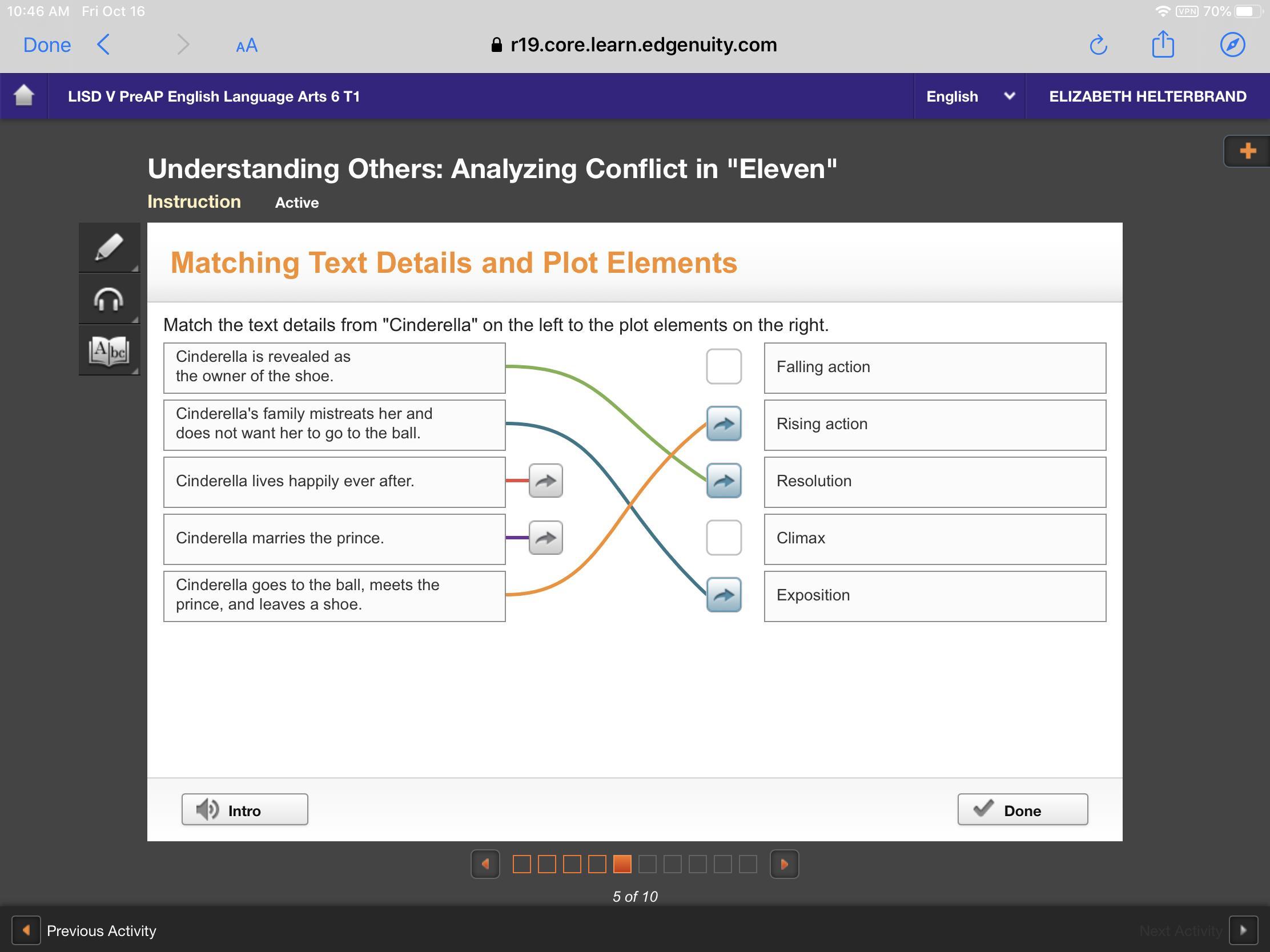Image resolution: width=1270 pixels, height=952 pixels.
Task: Click the orange plus expand button
Action: [1247, 151]
